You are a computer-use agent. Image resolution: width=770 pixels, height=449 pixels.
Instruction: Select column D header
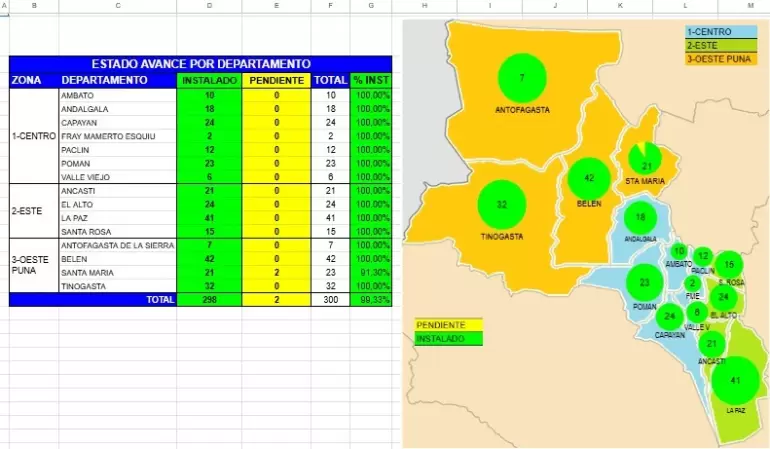[209, 6]
